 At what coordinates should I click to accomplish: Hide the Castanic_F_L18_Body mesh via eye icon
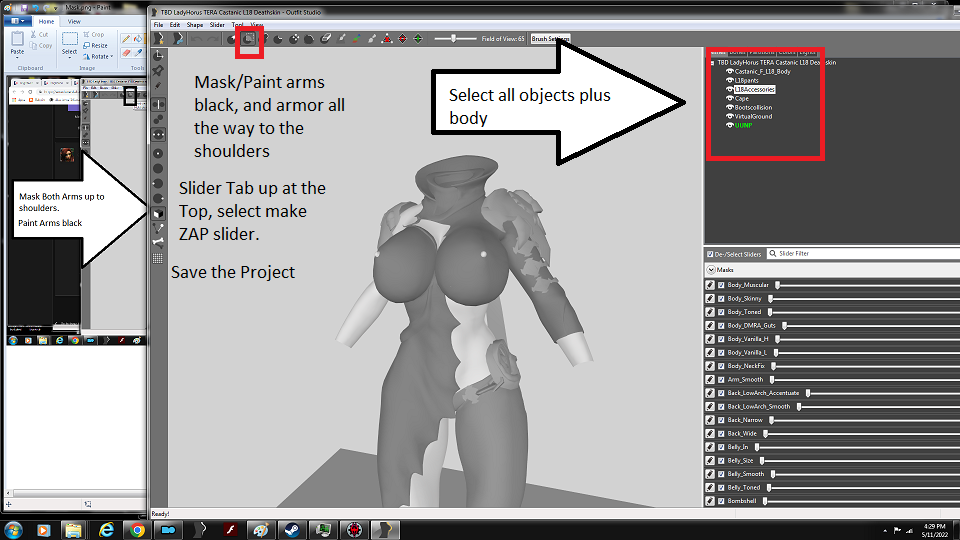click(x=729, y=71)
